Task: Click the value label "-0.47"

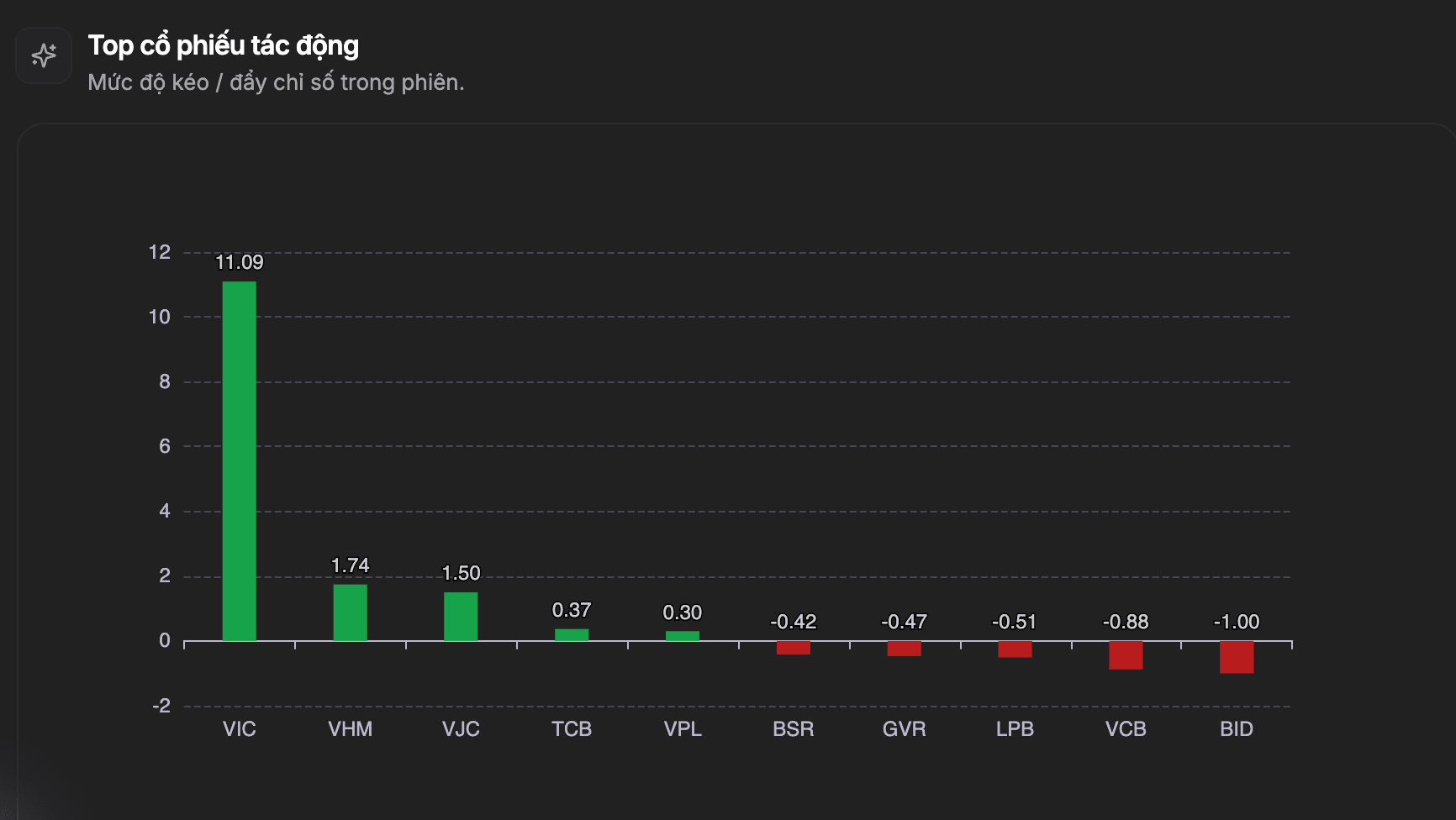Action: point(905,622)
